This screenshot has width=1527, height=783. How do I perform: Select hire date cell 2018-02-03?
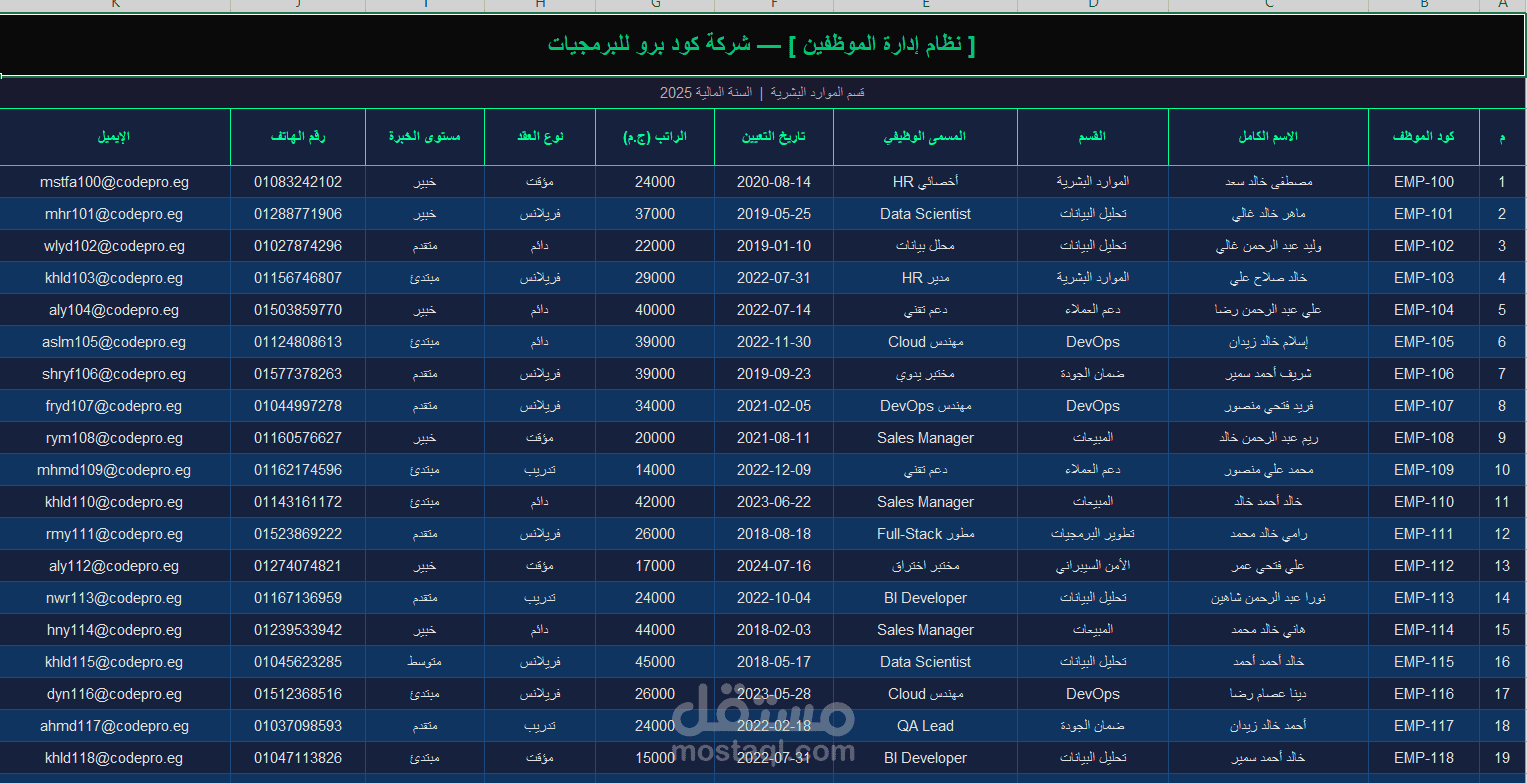click(x=773, y=630)
